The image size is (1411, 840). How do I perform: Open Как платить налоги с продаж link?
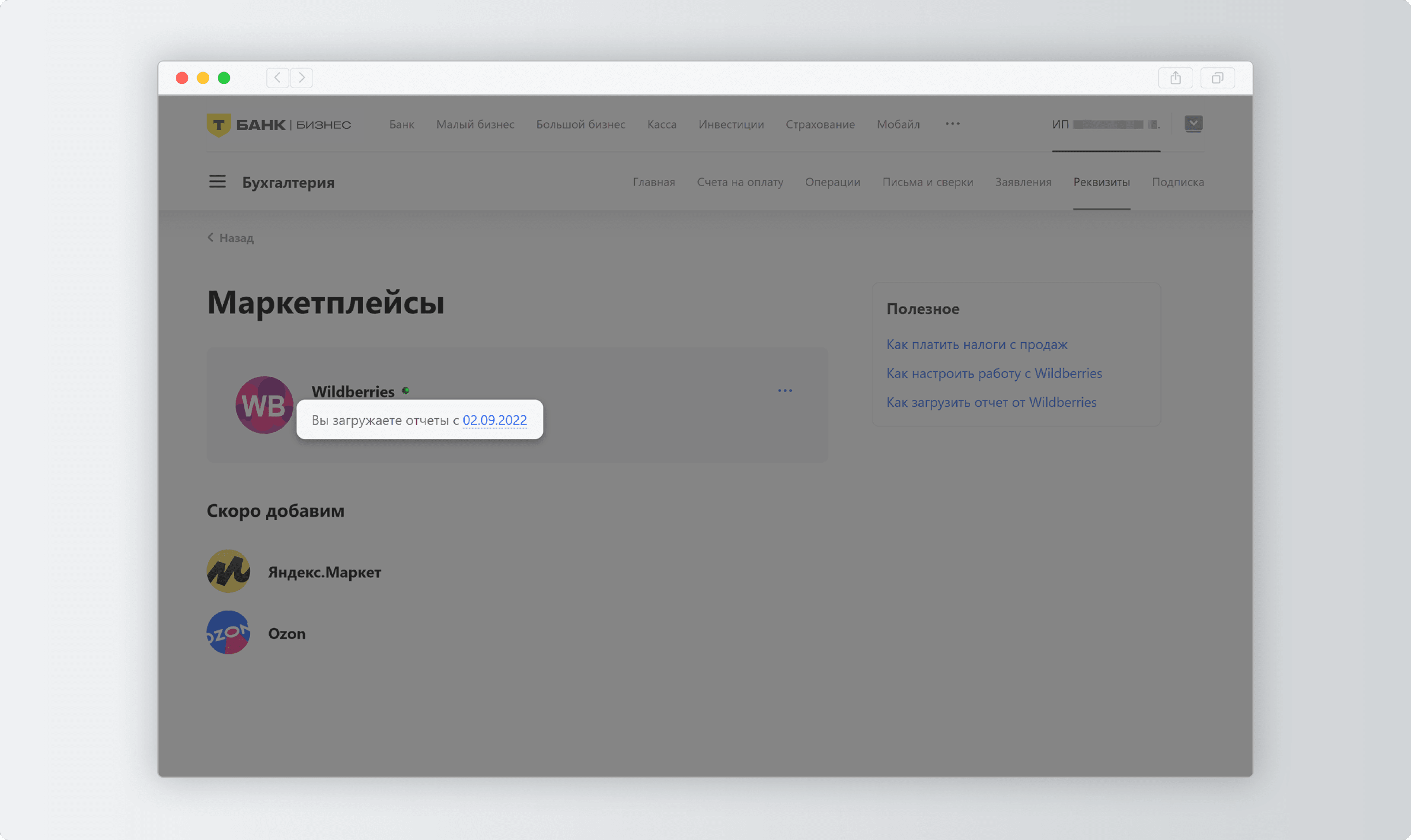coord(977,344)
